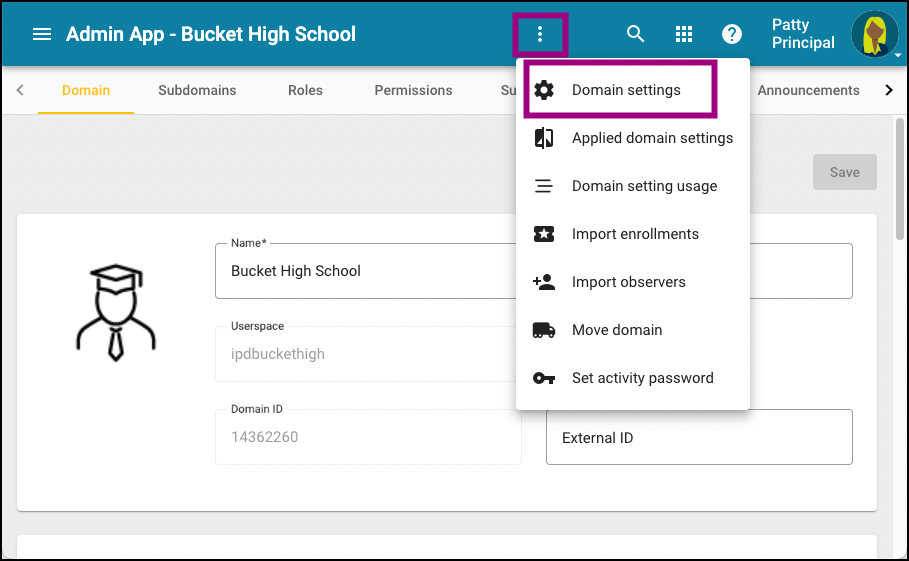Viewport: 909px width, 561px height.
Task: Switch to the Permissions tab
Action: click(x=413, y=90)
